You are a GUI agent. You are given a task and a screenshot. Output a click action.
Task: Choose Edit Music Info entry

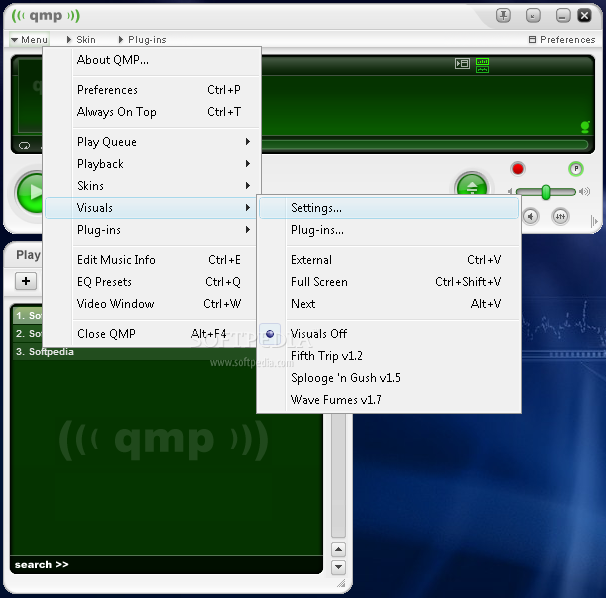click(x=152, y=260)
